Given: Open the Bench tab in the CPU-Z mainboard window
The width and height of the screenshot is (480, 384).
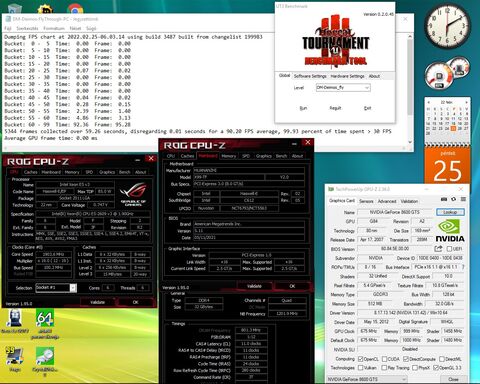Looking at the screenshot, I should [x=281, y=156].
